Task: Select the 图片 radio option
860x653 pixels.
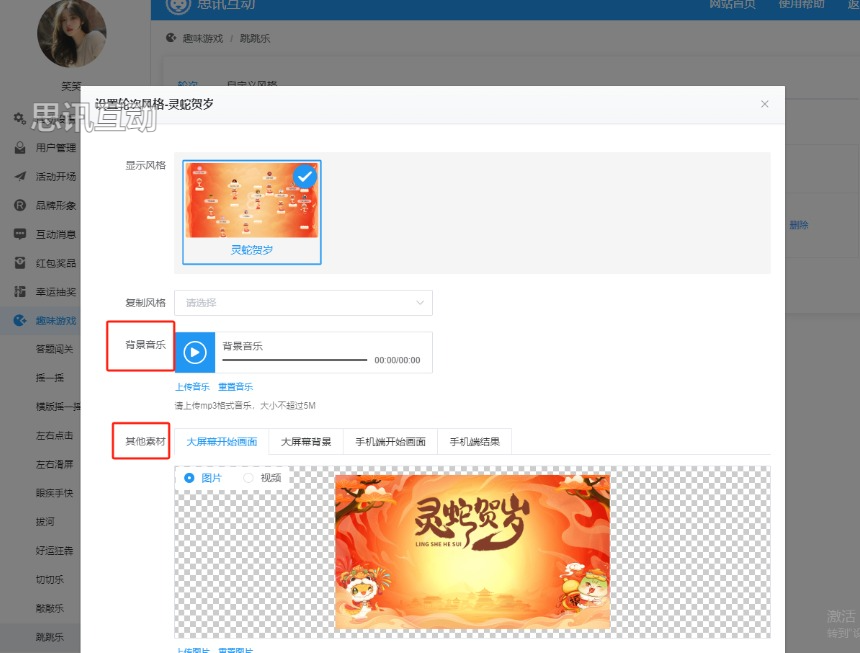Action: click(189, 478)
